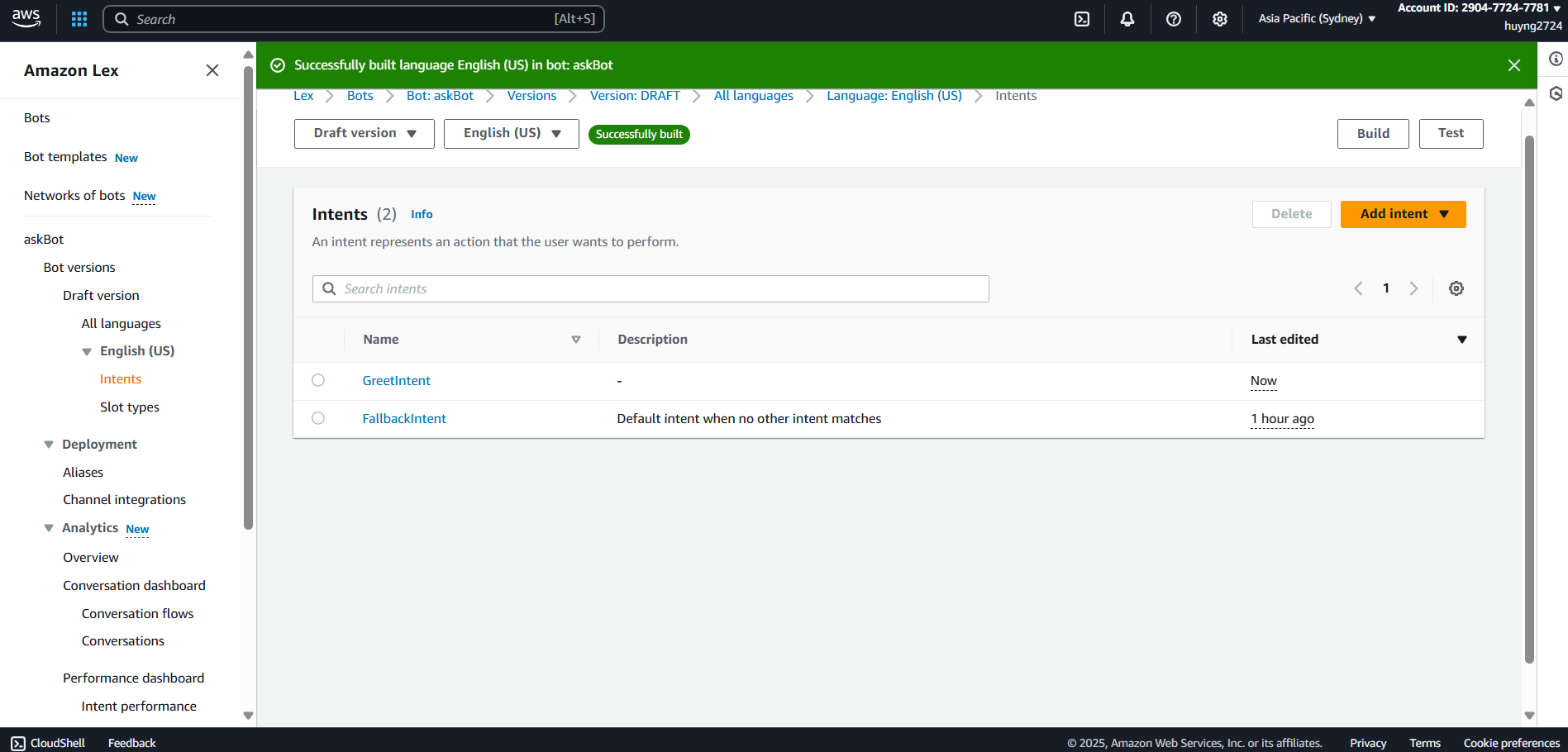Screen dimensions: 1568x752
Task: Select Intents in the sidebar
Action: coord(121,379)
